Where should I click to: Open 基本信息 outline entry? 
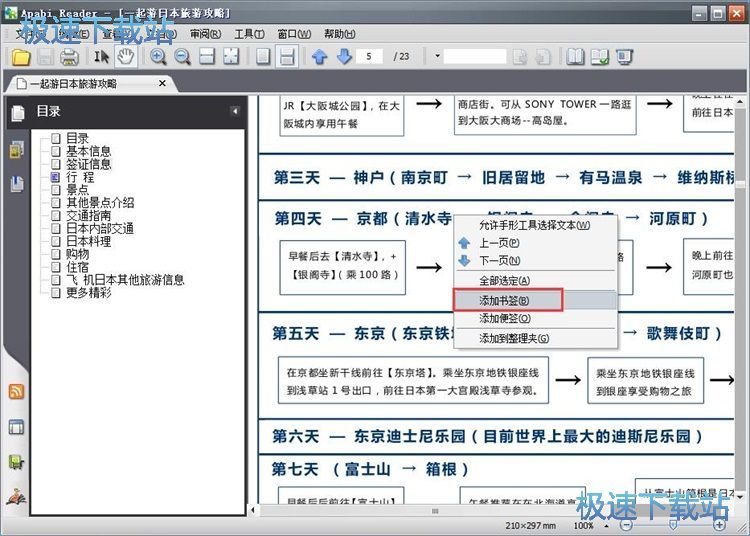click(x=88, y=151)
